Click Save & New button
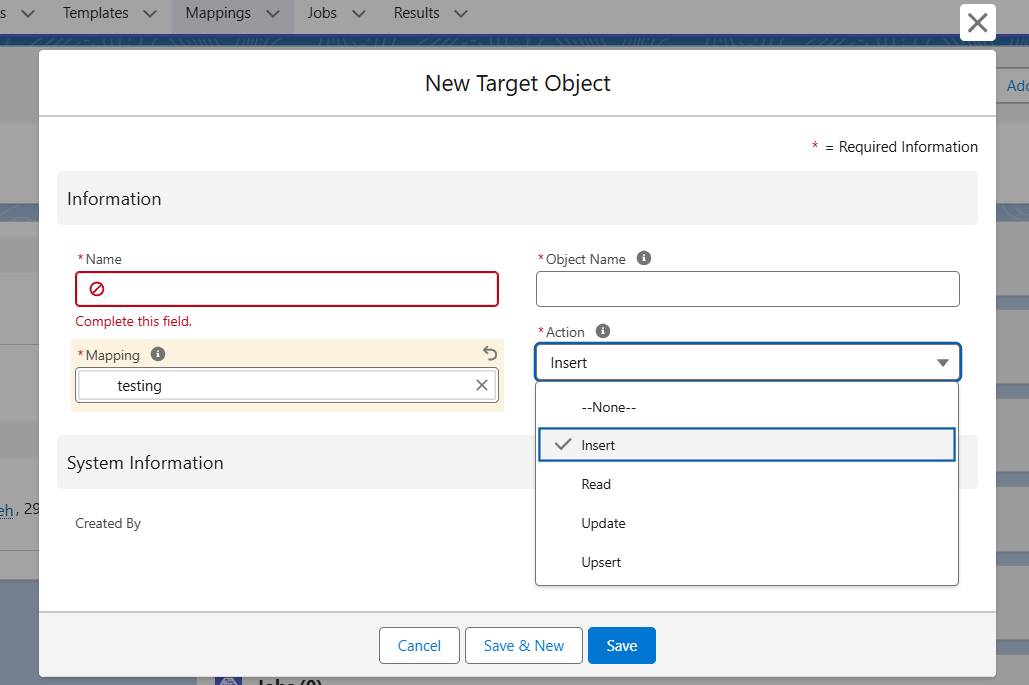 524,646
